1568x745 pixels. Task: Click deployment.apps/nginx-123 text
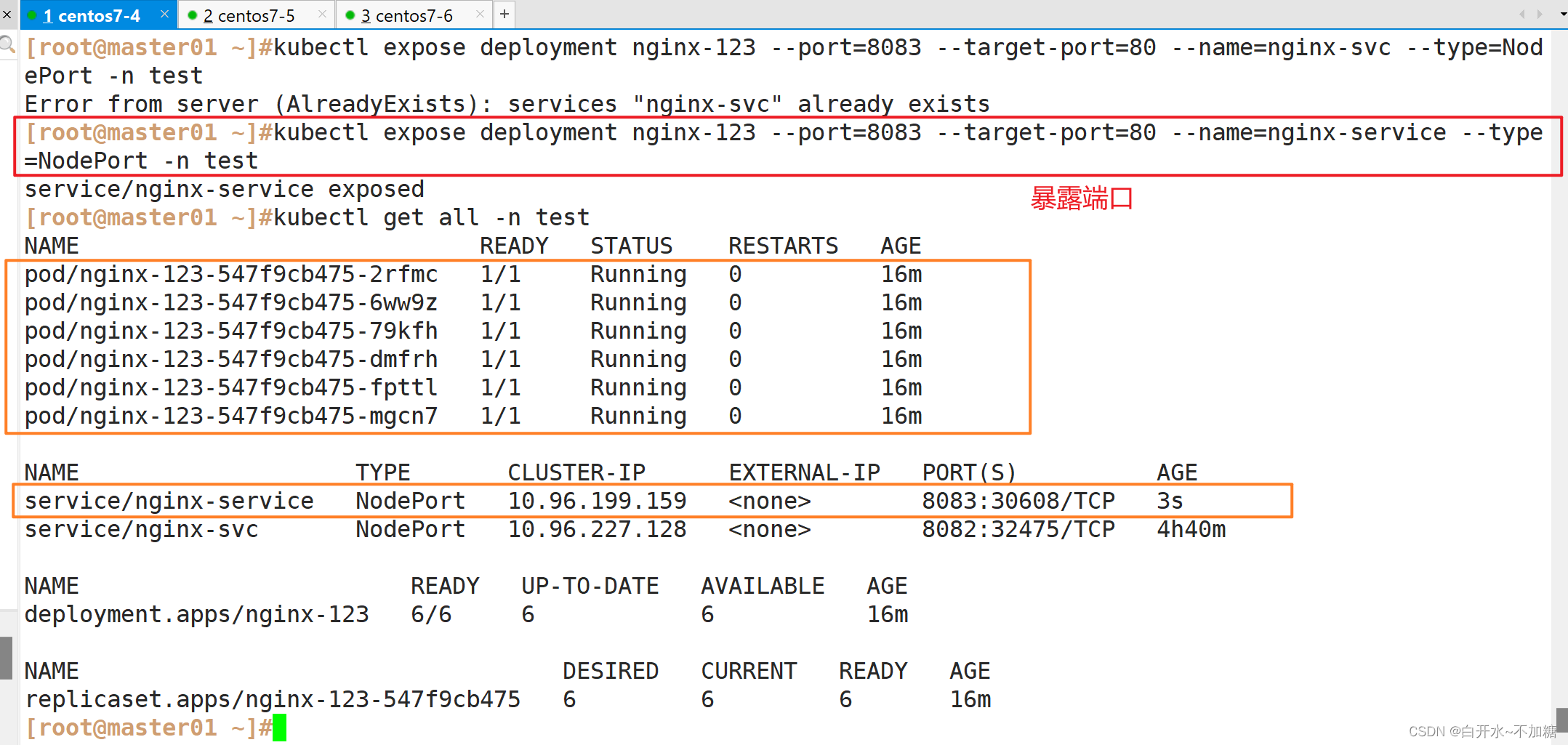coord(197,614)
